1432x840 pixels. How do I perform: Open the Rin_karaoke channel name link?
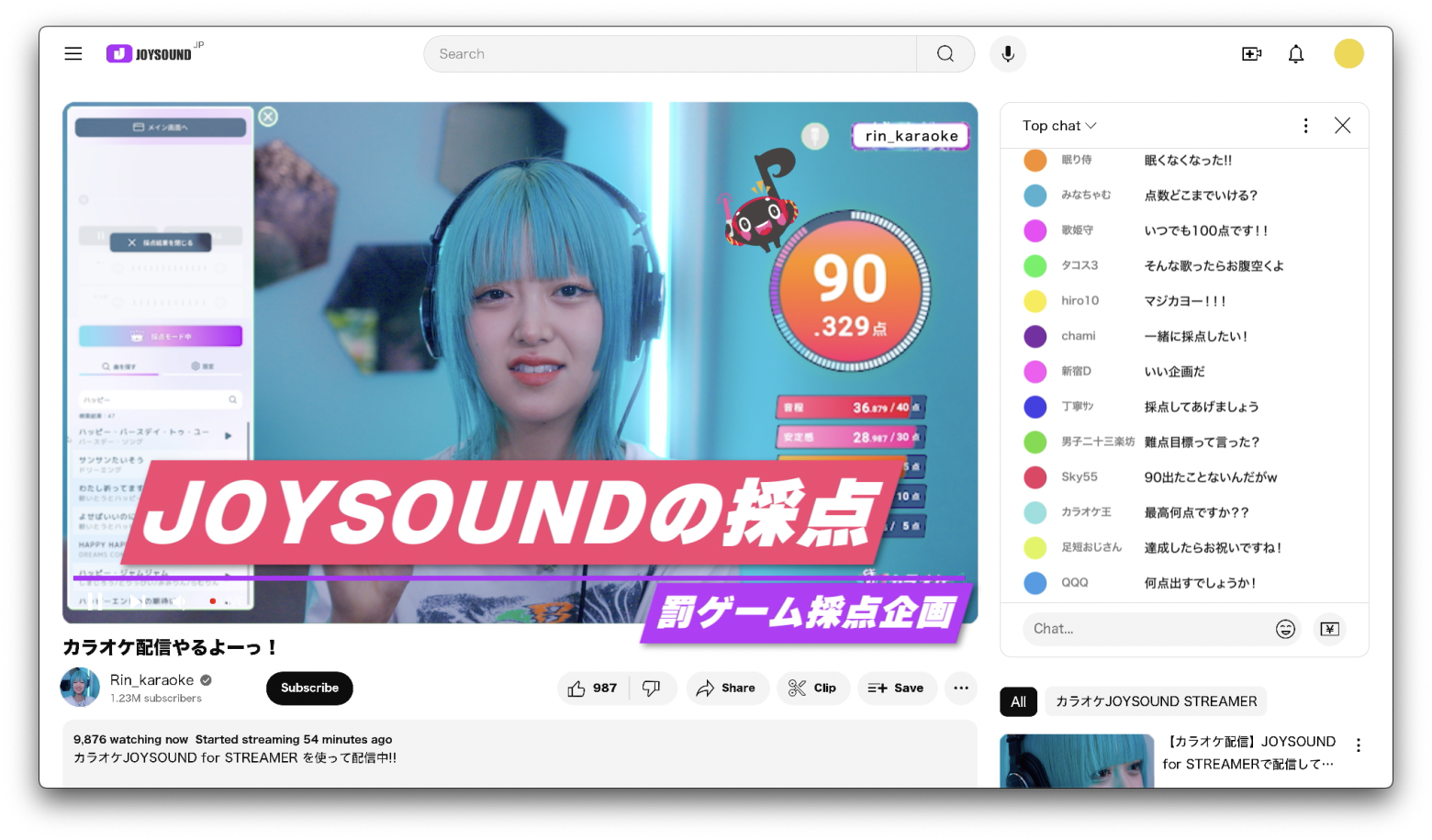pyautogui.click(x=151, y=680)
